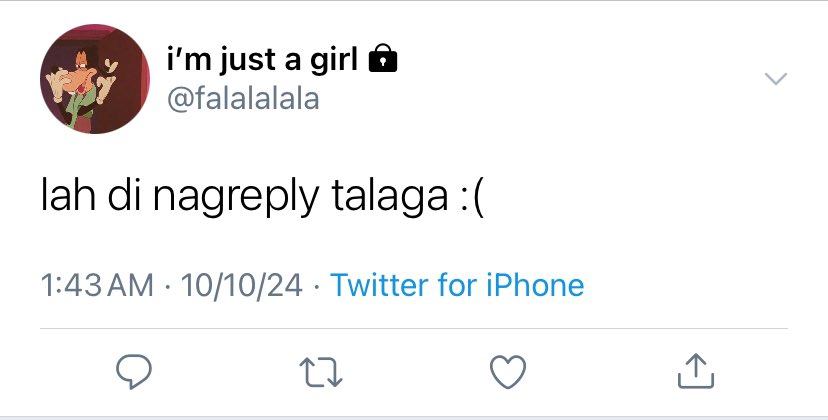This screenshot has width=828, height=420.
Task: Open the profile via "i'm just a girl" name
Action: tap(262, 59)
